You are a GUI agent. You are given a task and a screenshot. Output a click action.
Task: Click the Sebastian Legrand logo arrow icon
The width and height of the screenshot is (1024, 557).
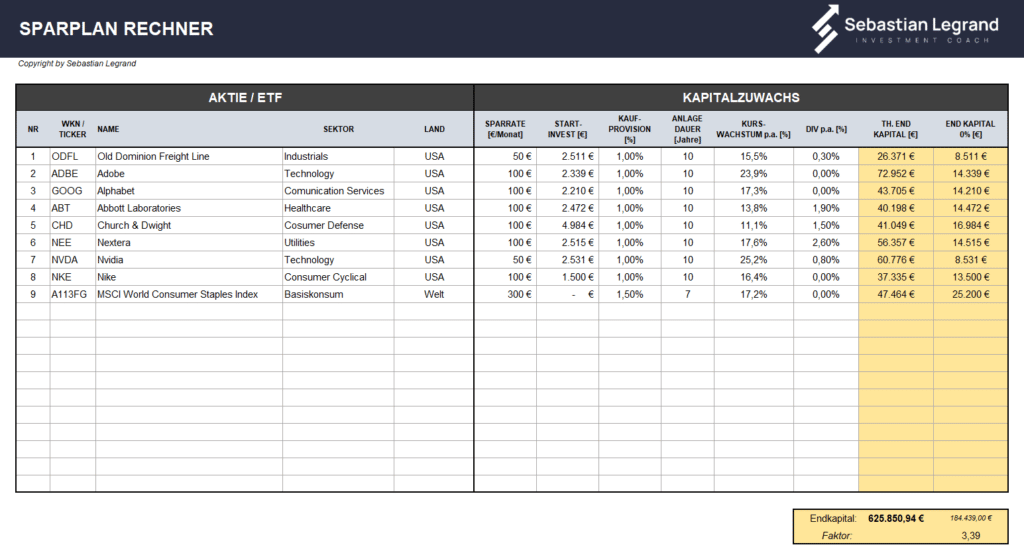[x=825, y=29]
